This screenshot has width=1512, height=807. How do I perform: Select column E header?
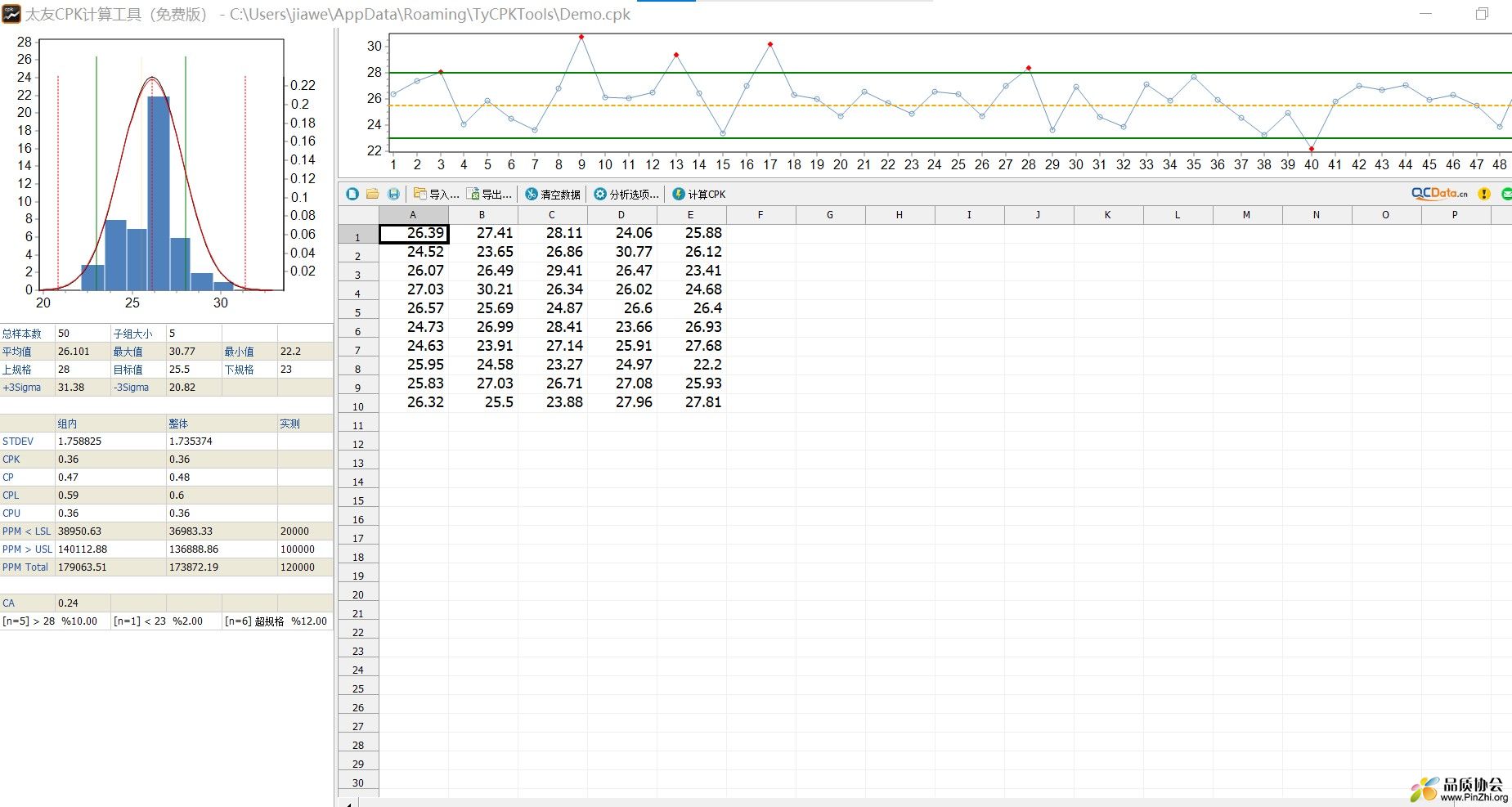tap(691, 215)
